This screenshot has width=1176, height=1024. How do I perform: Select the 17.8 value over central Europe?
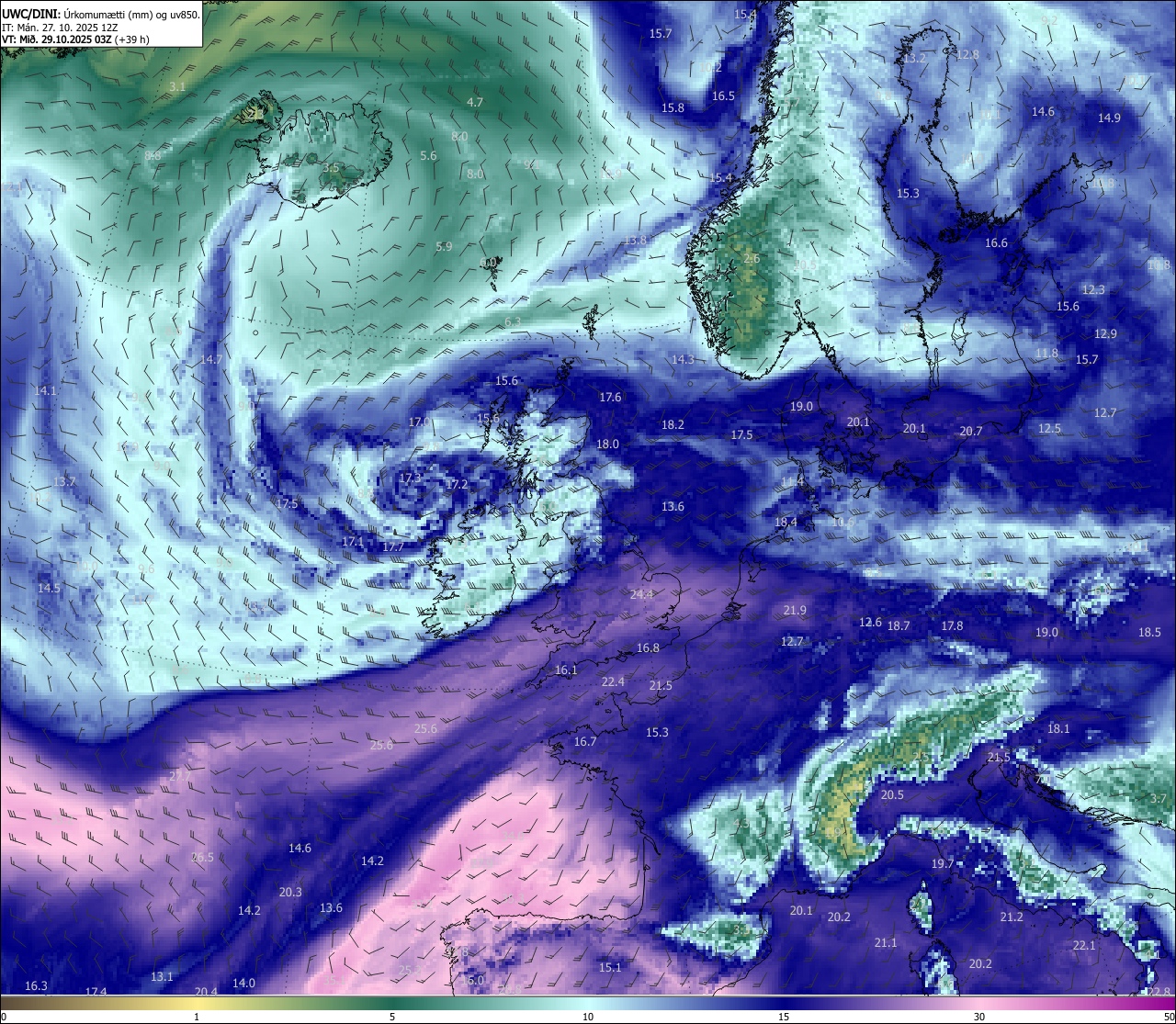[x=952, y=625]
